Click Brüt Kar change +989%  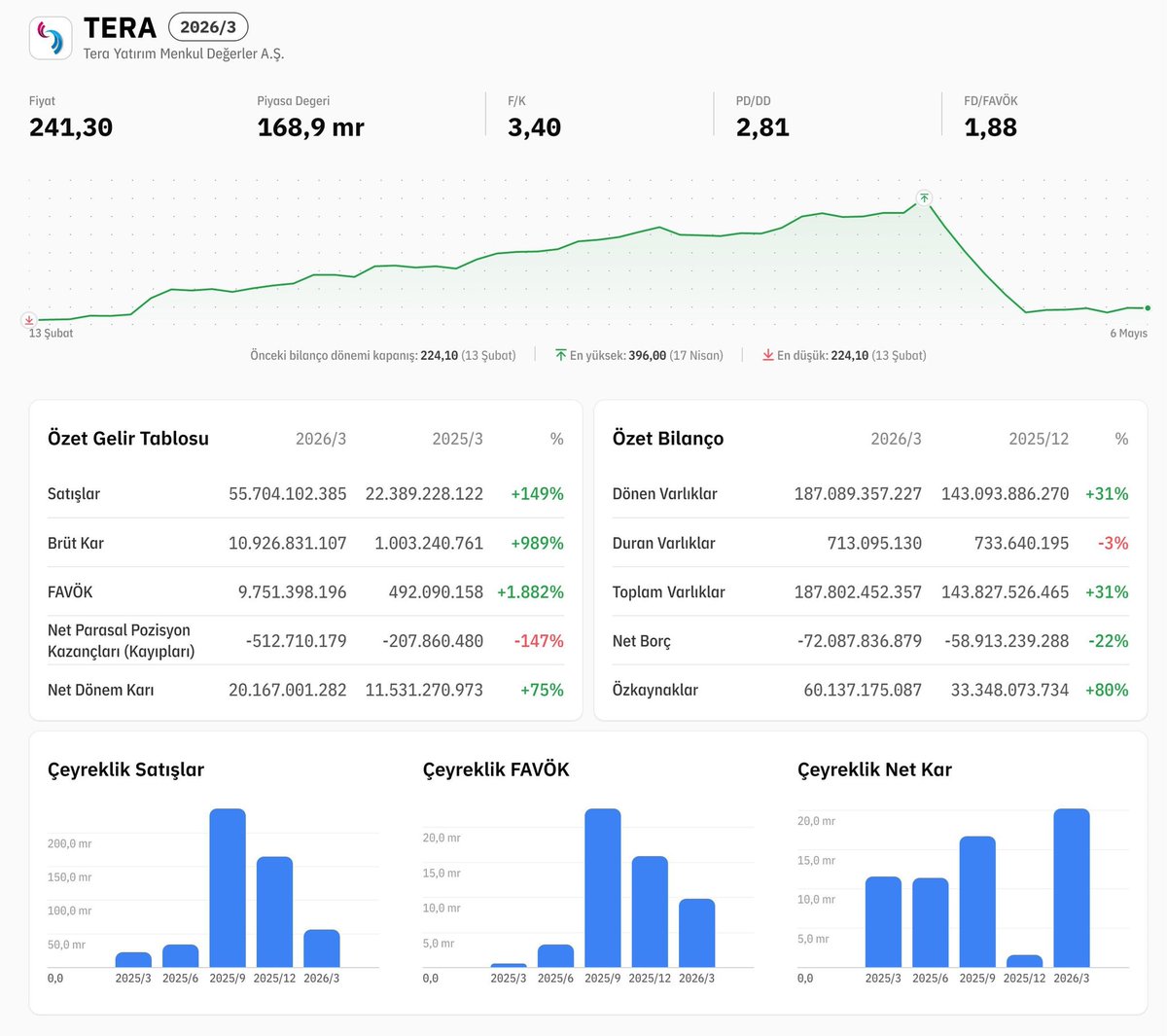tap(537, 543)
